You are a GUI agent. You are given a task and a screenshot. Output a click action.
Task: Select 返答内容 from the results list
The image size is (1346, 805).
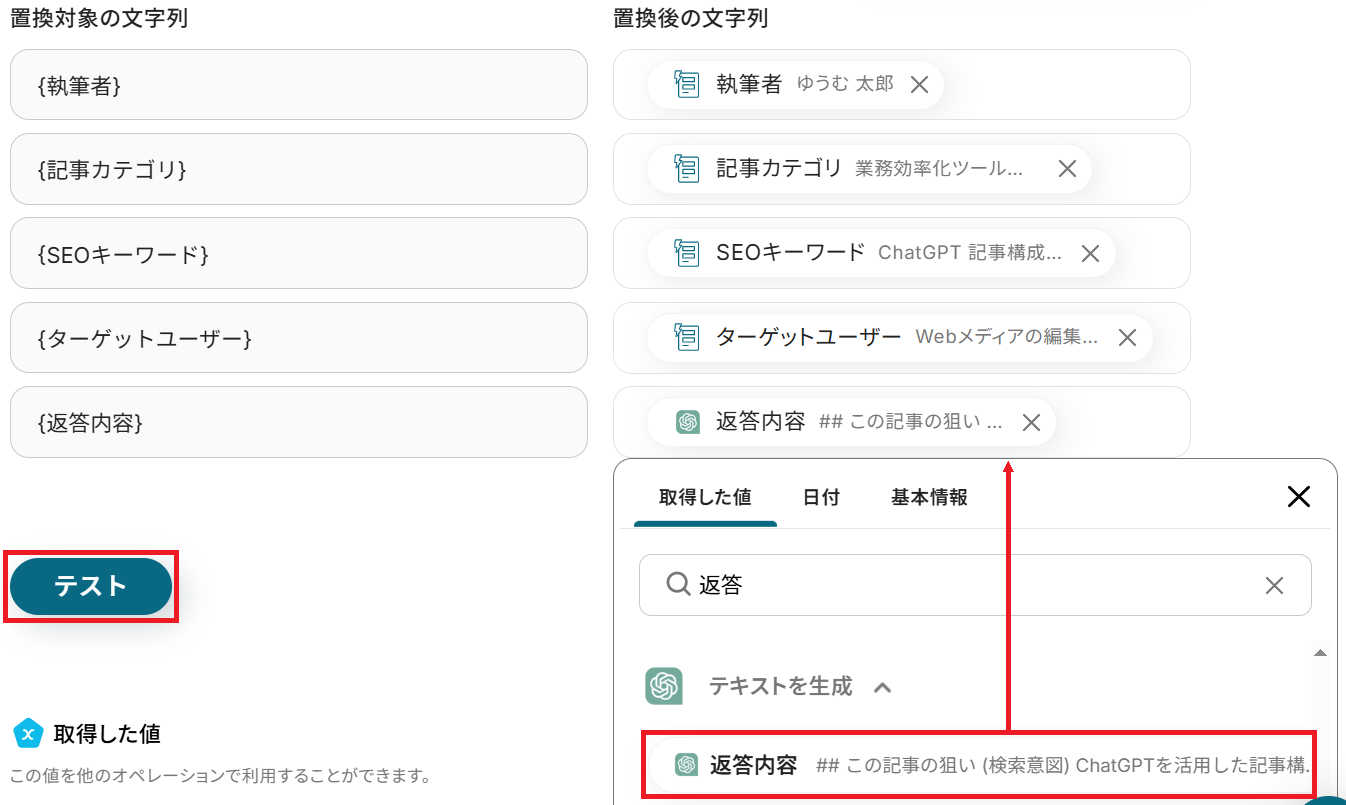978,765
